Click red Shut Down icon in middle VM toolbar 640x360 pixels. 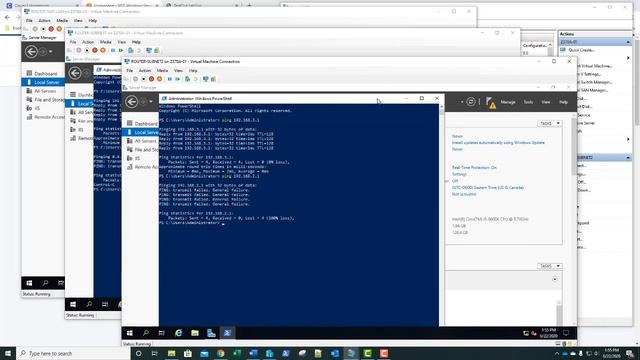(95, 51)
